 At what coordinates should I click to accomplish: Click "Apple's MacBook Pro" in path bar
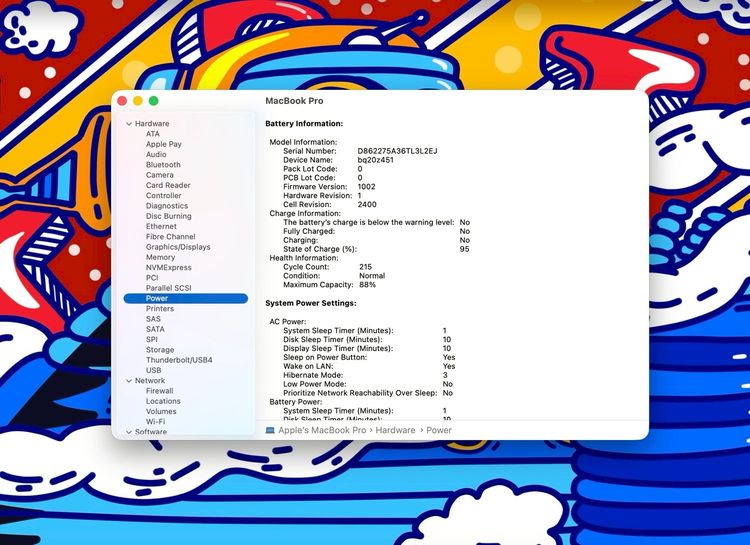(322, 430)
